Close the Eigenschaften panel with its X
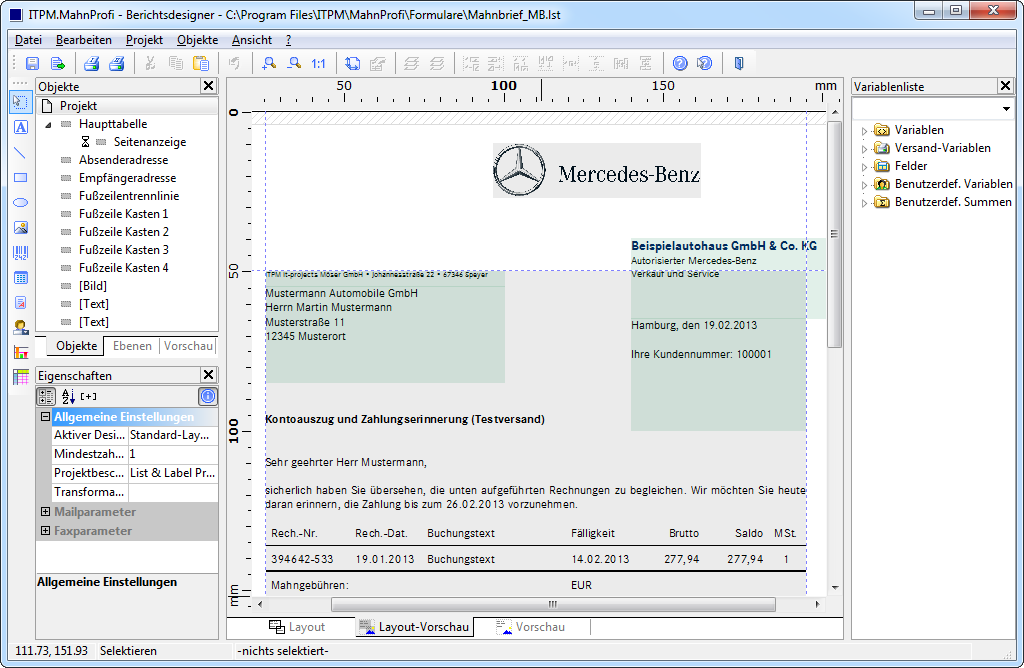Viewport: 1024px width, 668px height. (x=208, y=375)
